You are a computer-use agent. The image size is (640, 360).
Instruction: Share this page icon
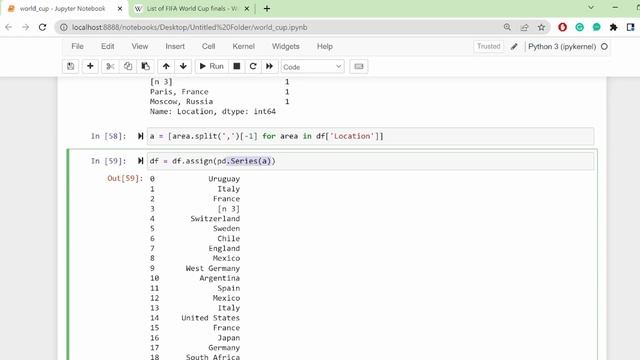click(524, 27)
